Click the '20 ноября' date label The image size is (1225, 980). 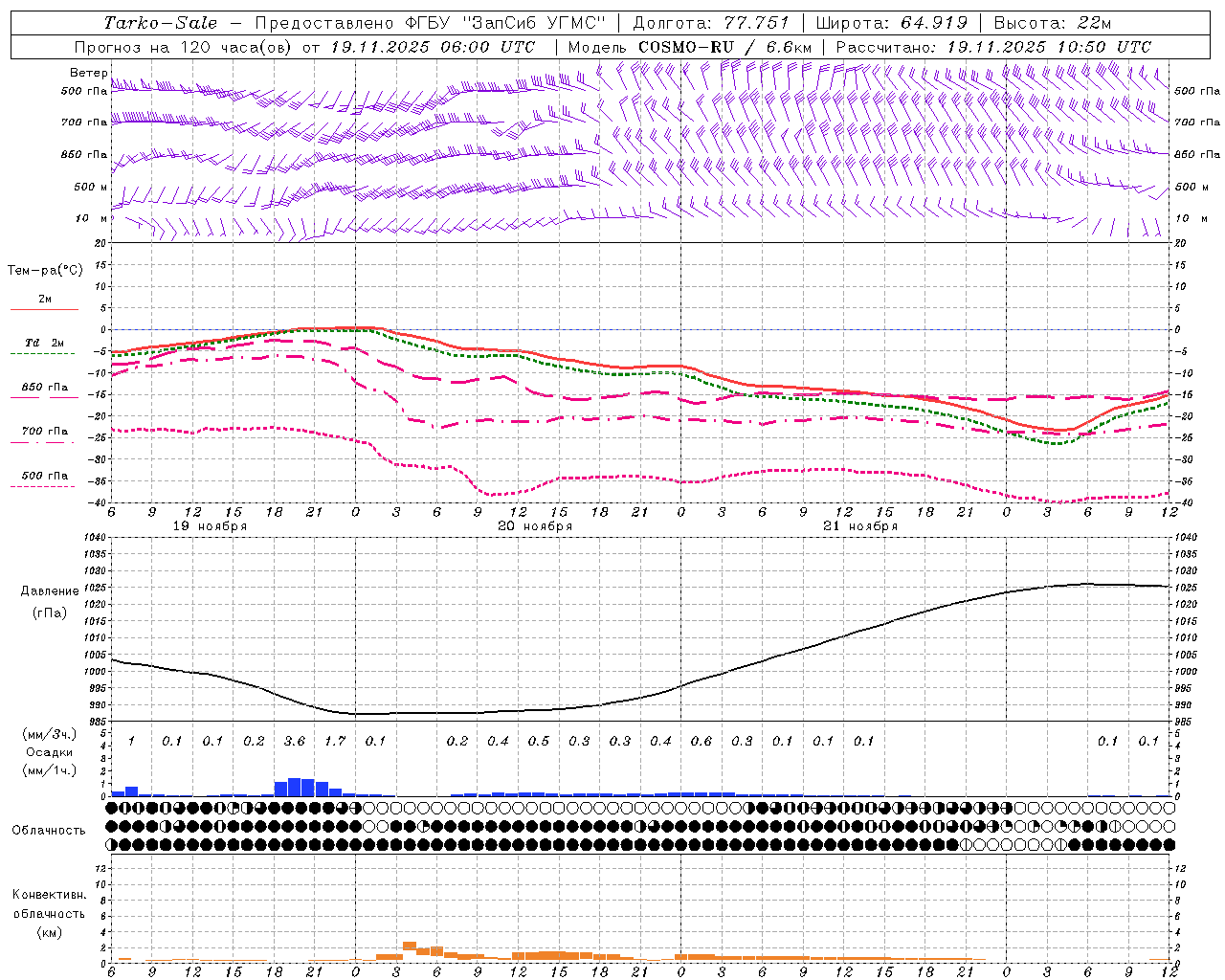(x=535, y=526)
